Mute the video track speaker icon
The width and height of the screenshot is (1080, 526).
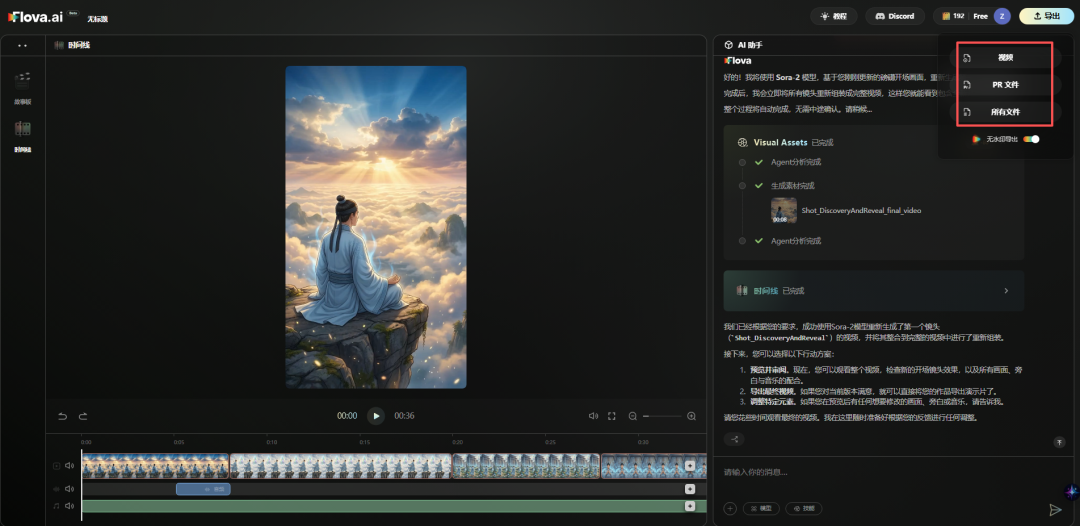pyautogui.click(x=70, y=466)
